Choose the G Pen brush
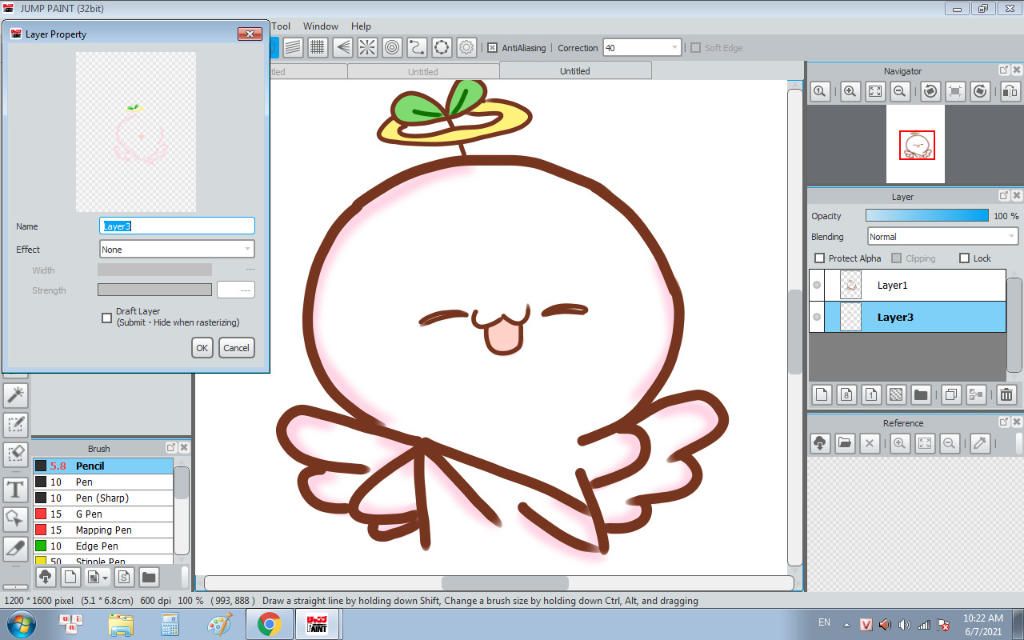 pyautogui.click(x=104, y=514)
